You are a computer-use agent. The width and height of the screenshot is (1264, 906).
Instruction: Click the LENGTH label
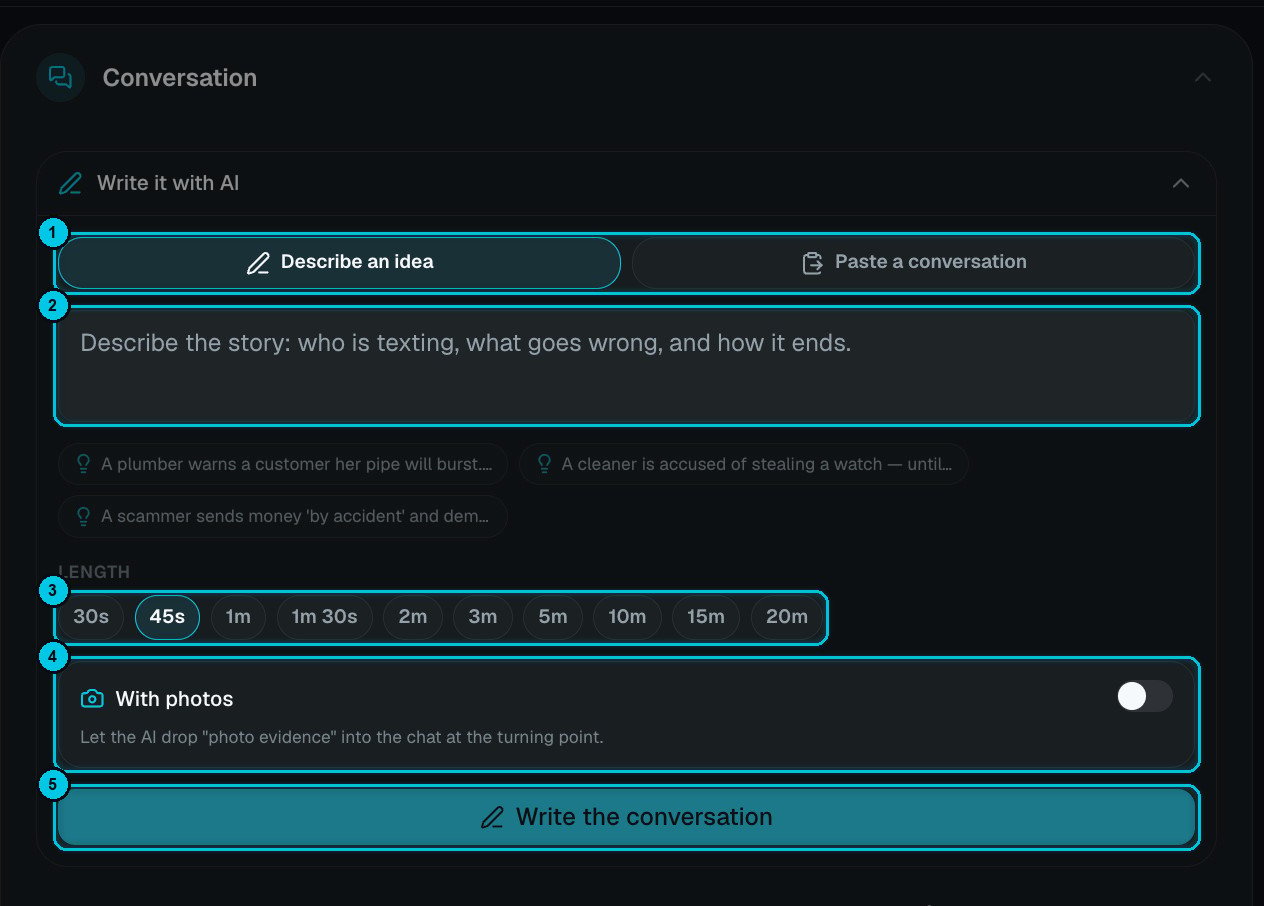coord(94,572)
